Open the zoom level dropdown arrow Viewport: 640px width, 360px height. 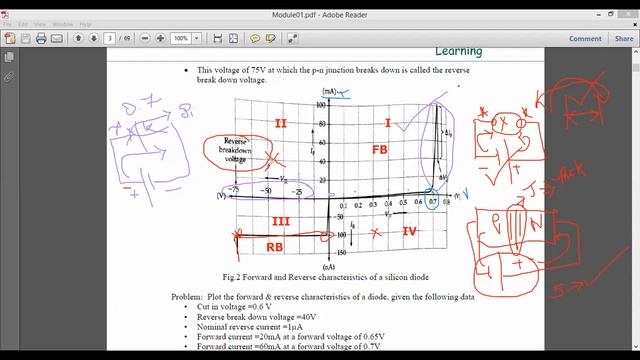(196, 38)
